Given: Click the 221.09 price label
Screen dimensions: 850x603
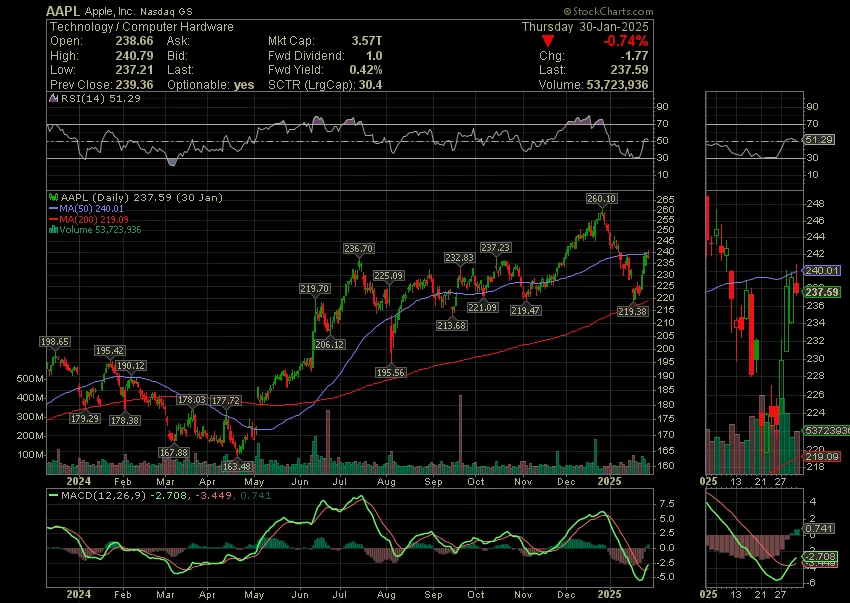Looking at the screenshot, I should [x=482, y=307].
